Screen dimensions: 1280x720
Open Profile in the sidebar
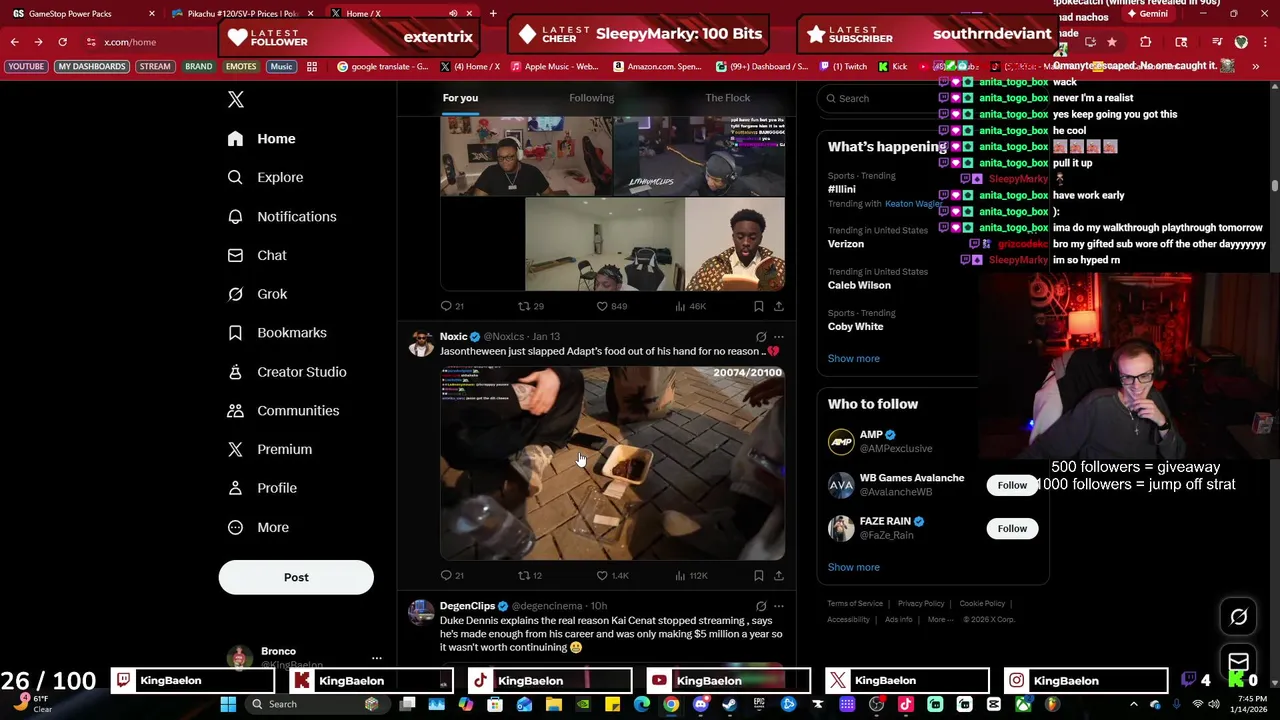[x=262, y=488]
